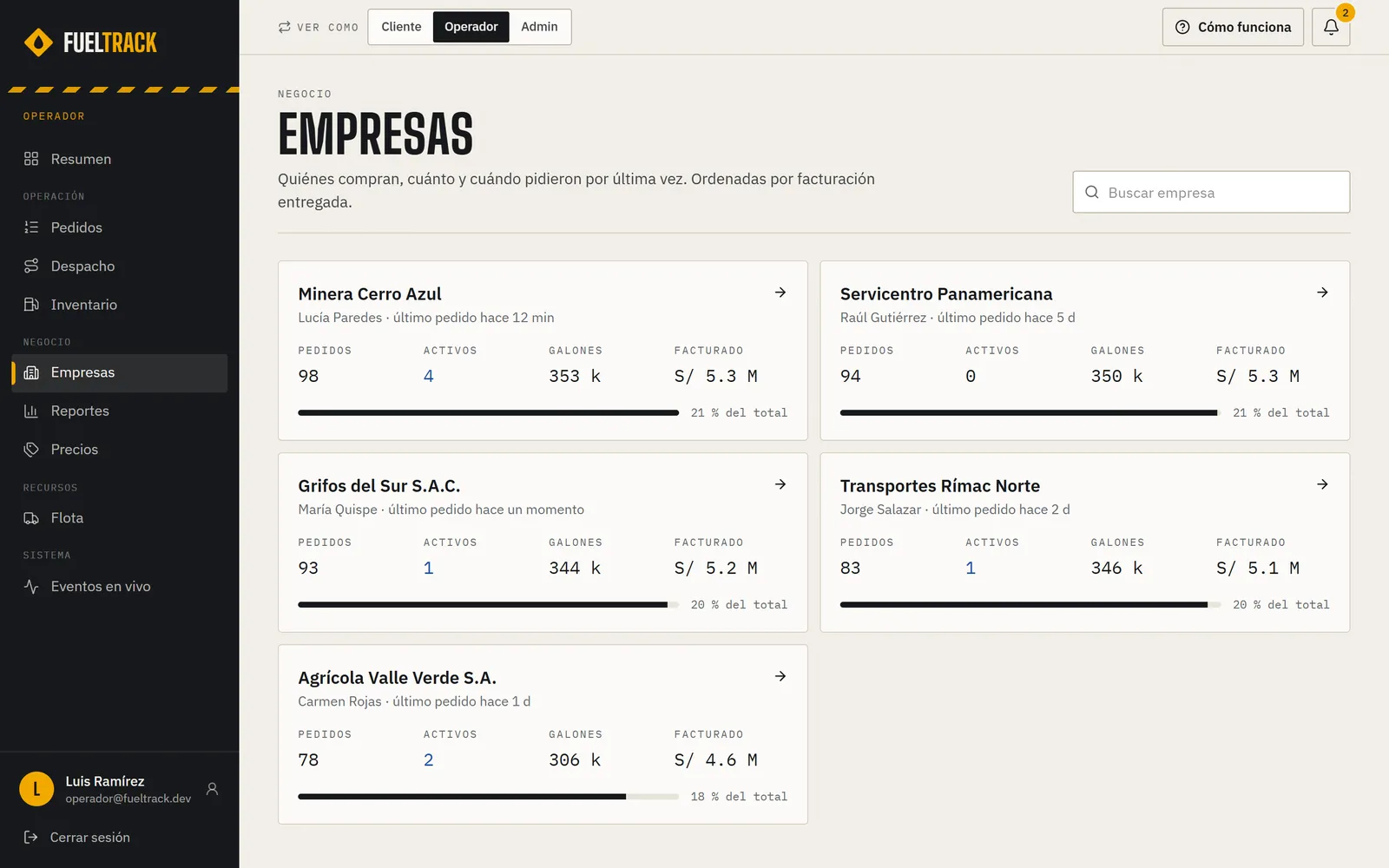Click the Cómo funciona button

[x=1233, y=27]
